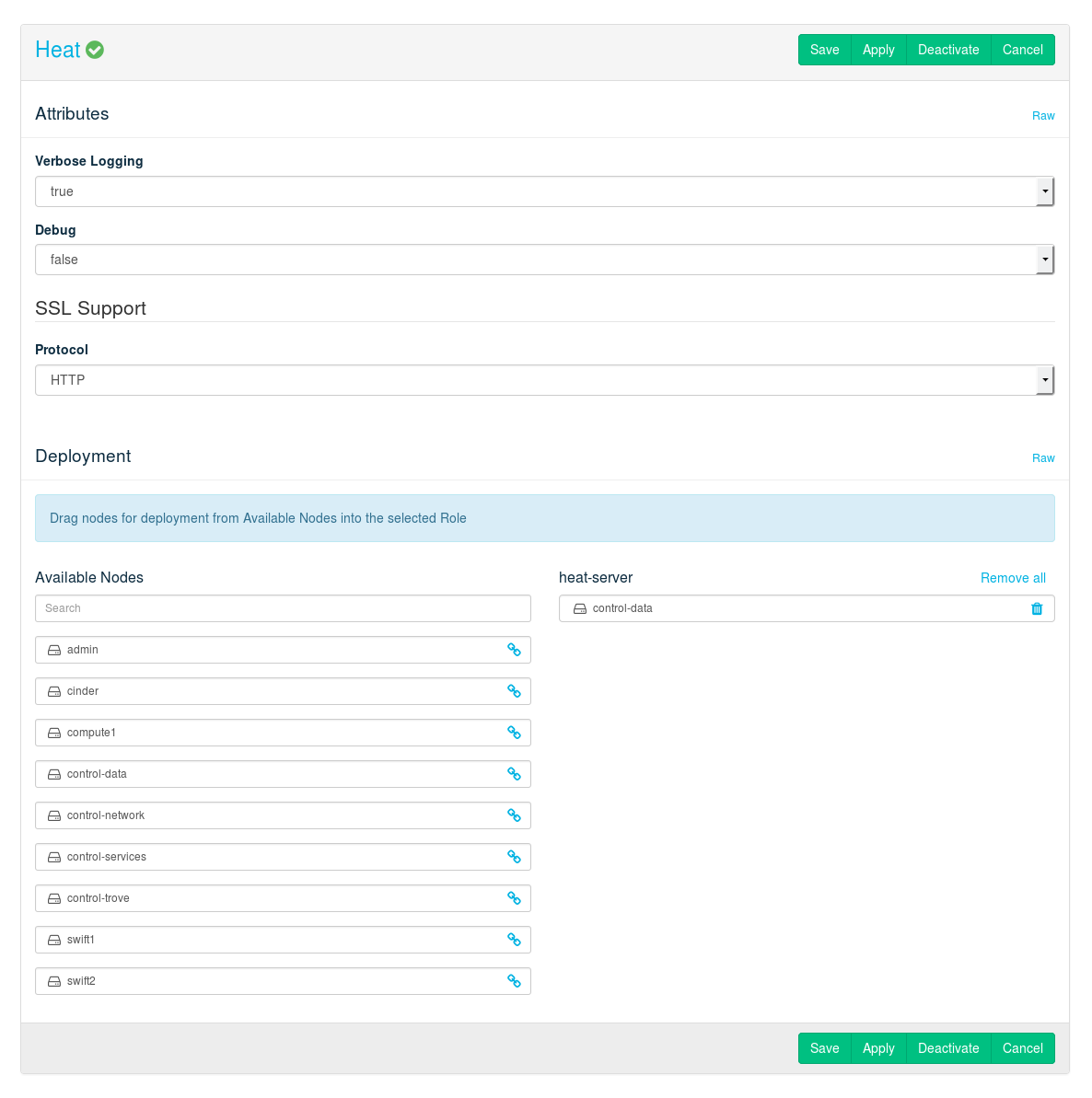Click the link icon next to cinder
The width and height of the screenshot is (1092, 1098).
coord(514,691)
